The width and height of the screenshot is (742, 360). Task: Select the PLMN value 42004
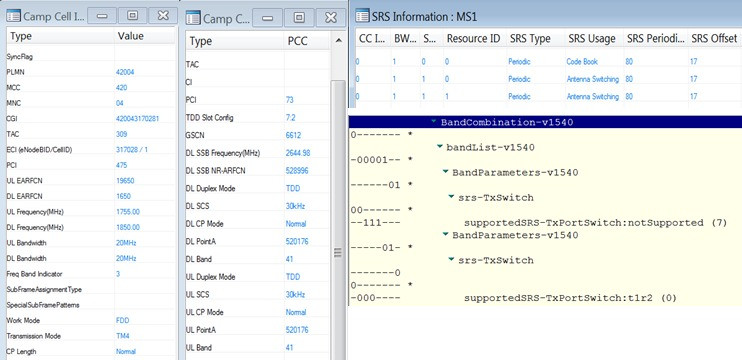point(126,72)
